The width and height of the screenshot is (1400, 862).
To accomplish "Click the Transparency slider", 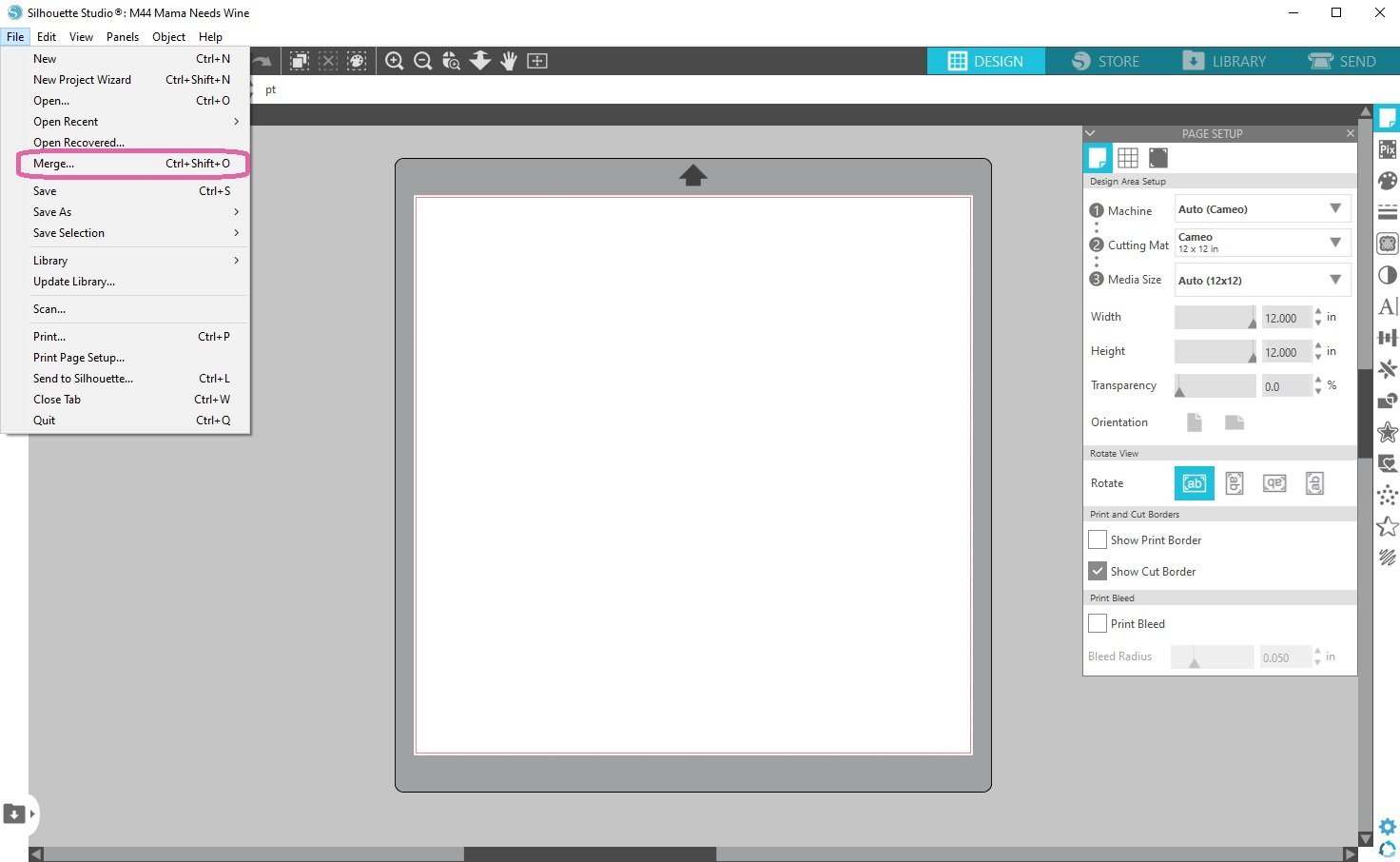I will coord(1215,385).
